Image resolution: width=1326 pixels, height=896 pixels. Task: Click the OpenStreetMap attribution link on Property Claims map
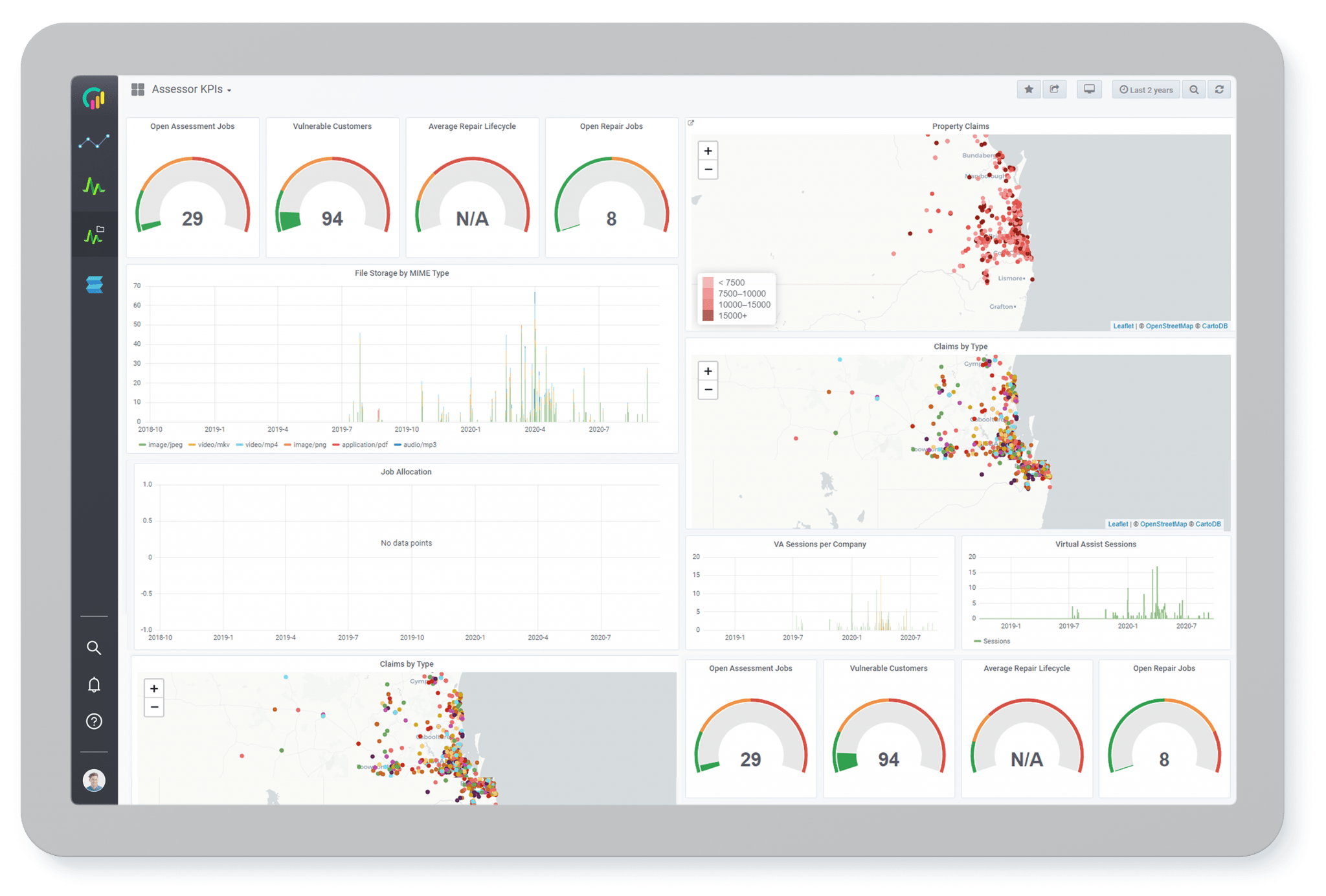coord(1169,326)
